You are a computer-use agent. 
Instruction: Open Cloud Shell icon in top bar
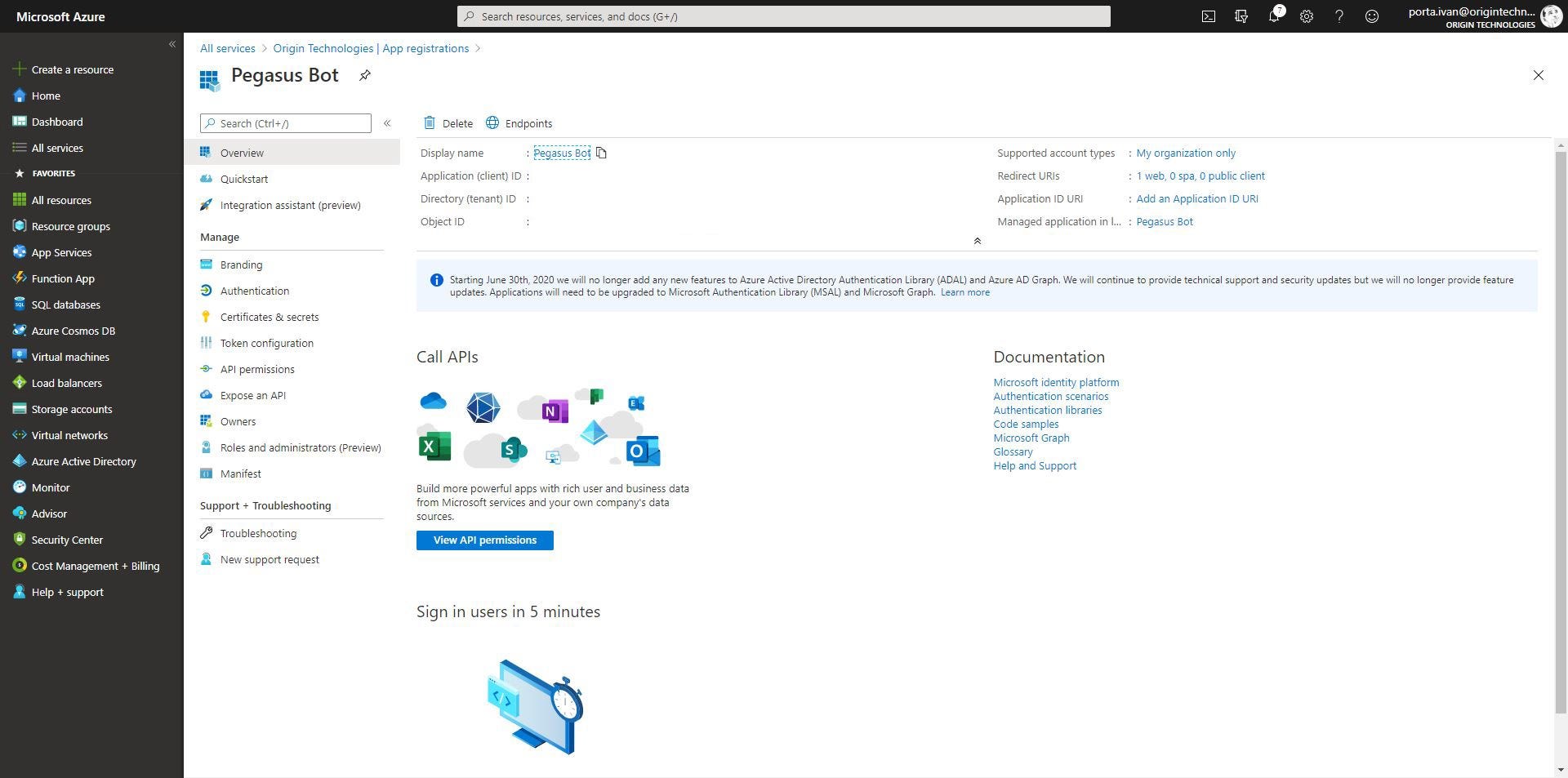[x=1209, y=16]
